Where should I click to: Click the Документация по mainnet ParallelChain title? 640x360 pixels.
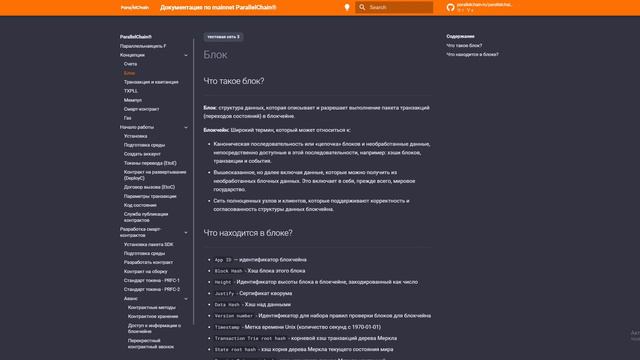pos(218,7)
